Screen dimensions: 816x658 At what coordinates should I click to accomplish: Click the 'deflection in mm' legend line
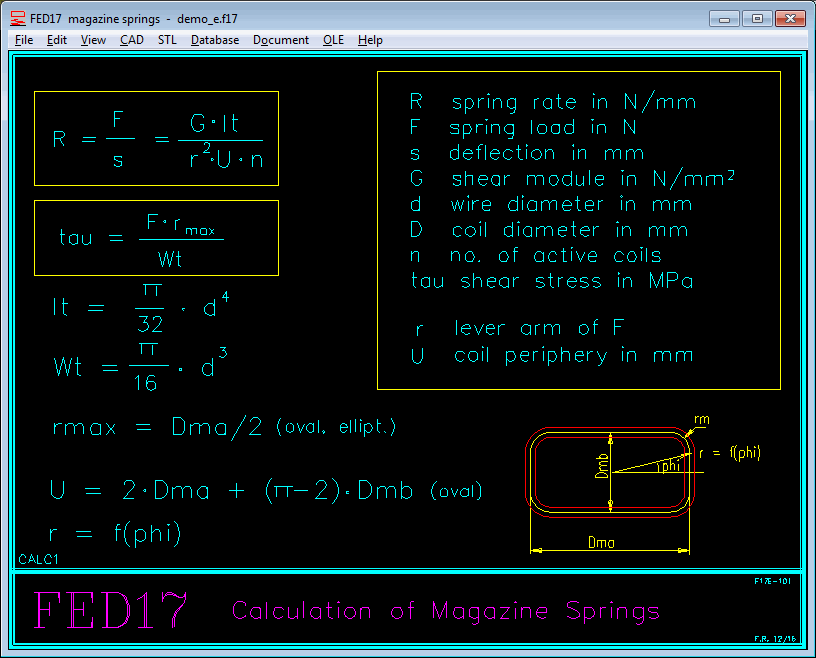tap(527, 153)
